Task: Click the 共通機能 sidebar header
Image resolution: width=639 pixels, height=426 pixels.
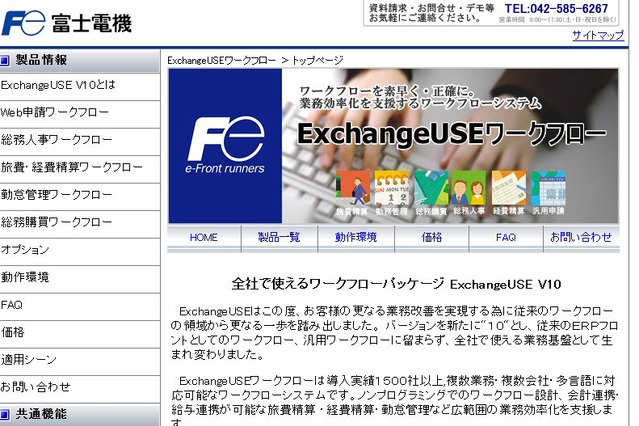Action: [80, 415]
